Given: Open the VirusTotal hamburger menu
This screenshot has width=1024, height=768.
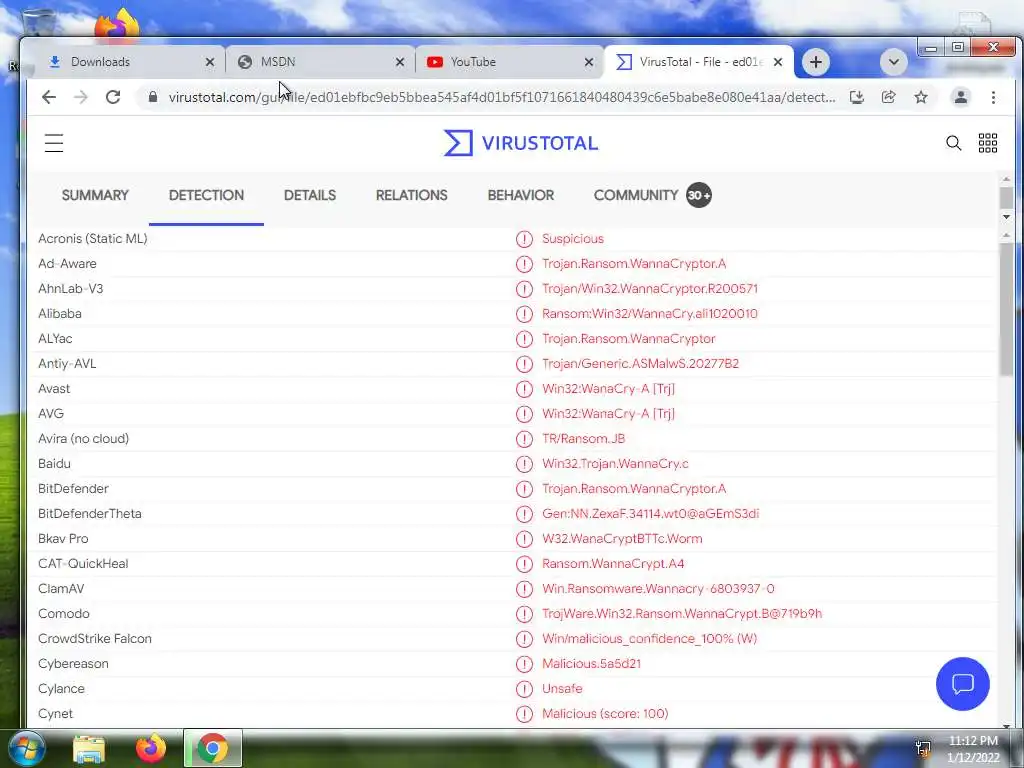Looking at the screenshot, I should (54, 143).
